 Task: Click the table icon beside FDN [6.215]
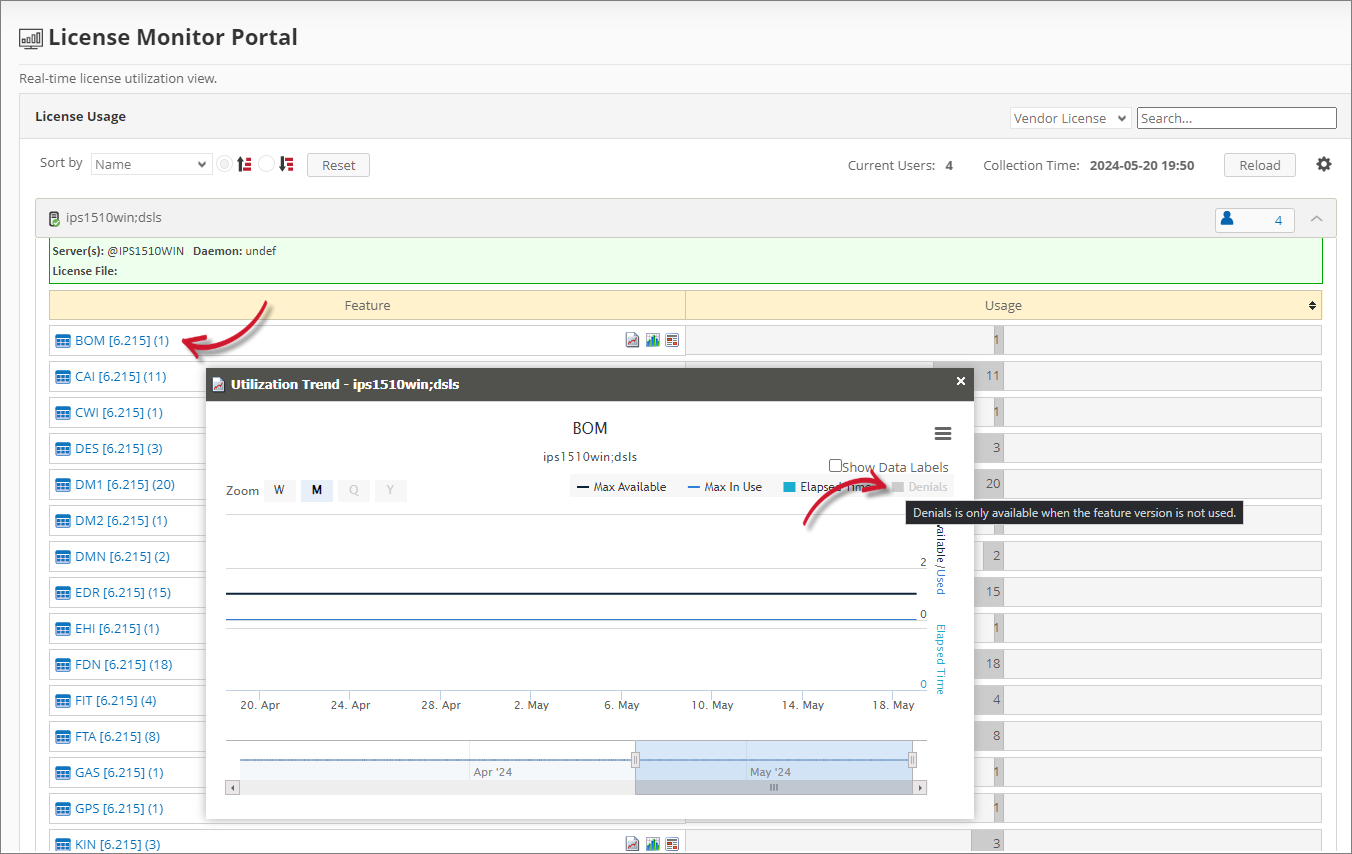click(63, 665)
